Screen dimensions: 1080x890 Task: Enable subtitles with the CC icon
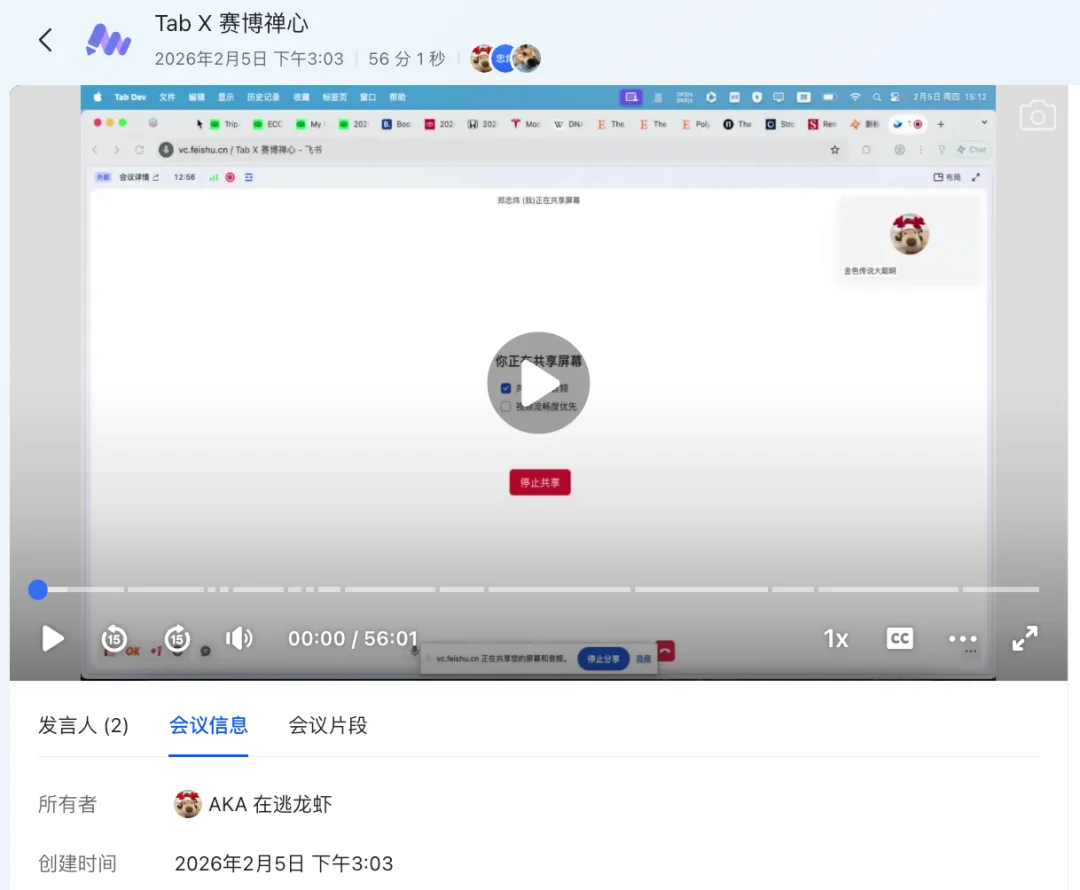(x=899, y=639)
